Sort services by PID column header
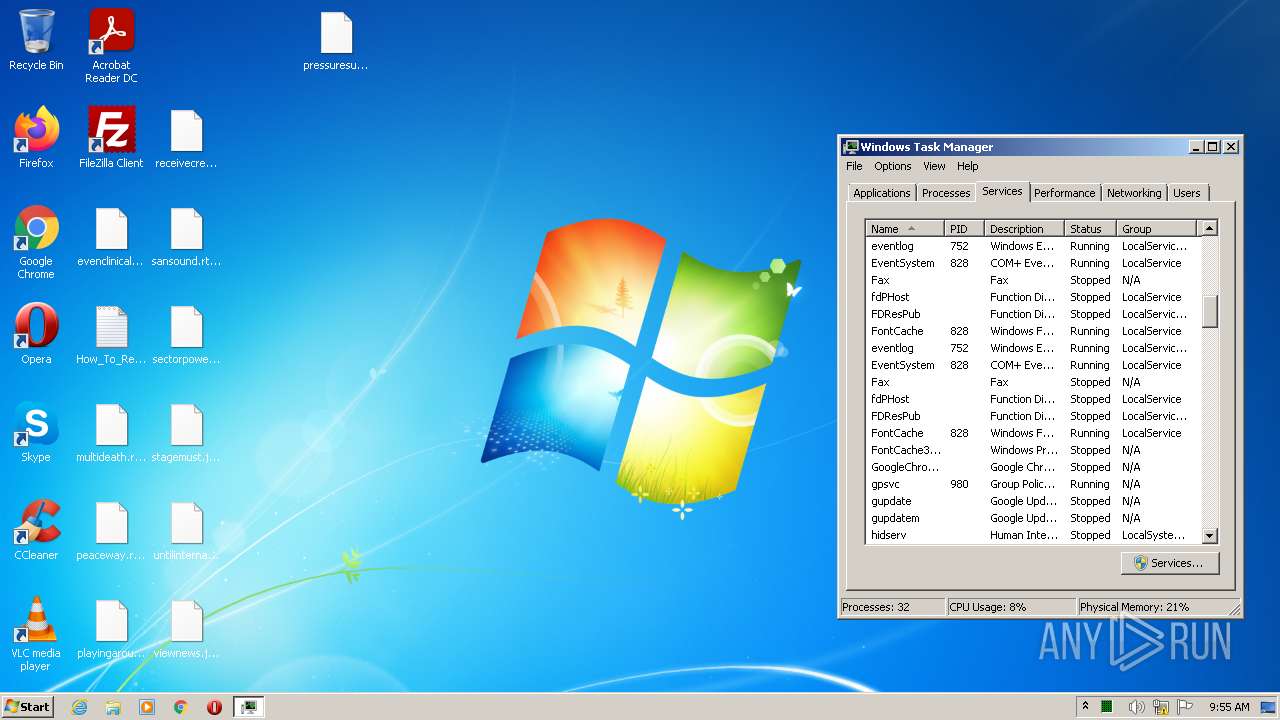 965,229
